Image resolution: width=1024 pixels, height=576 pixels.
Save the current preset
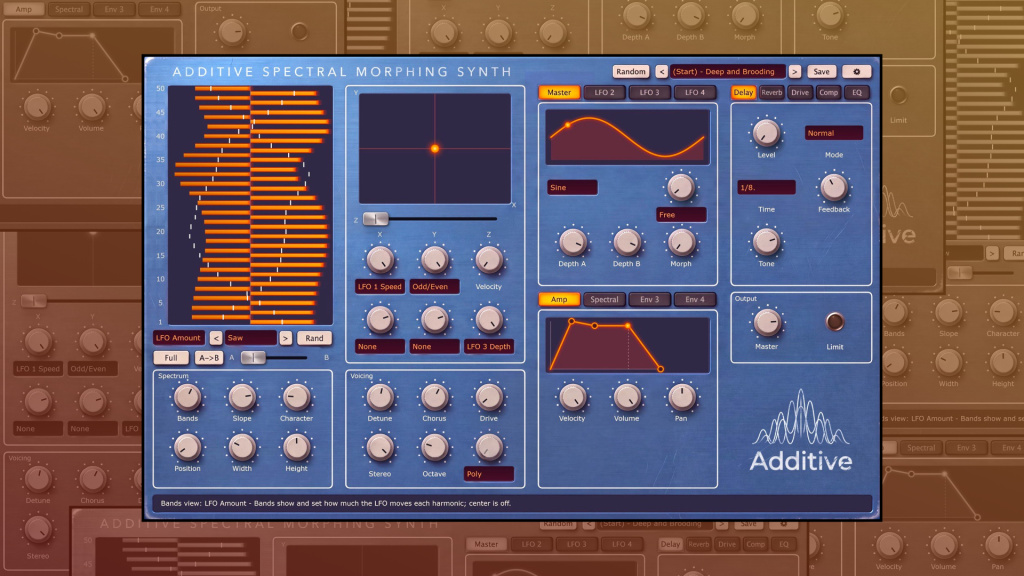click(x=821, y=72)
